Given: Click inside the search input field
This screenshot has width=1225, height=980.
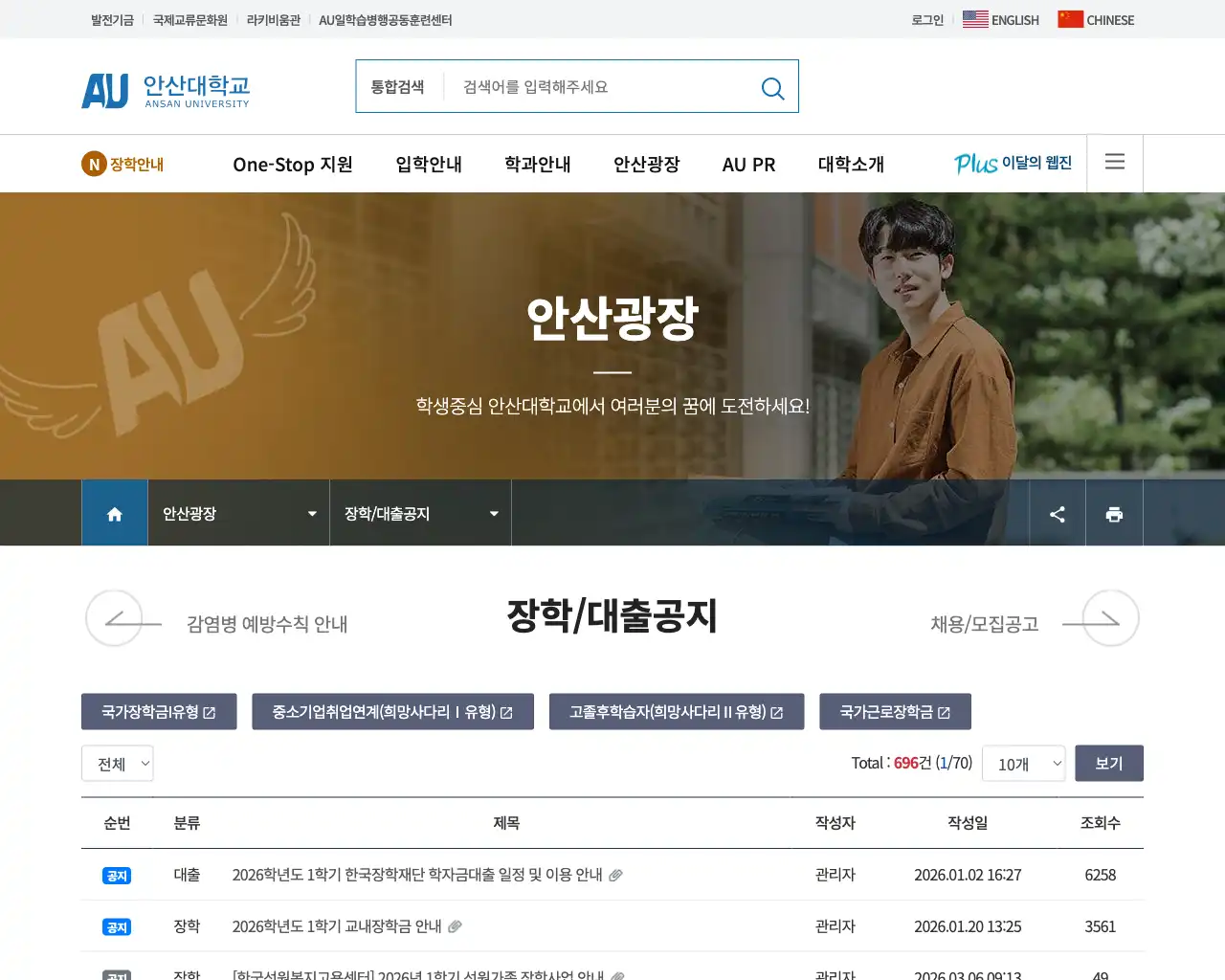Looking at the screenshot, I should click(x=593, y=86).
